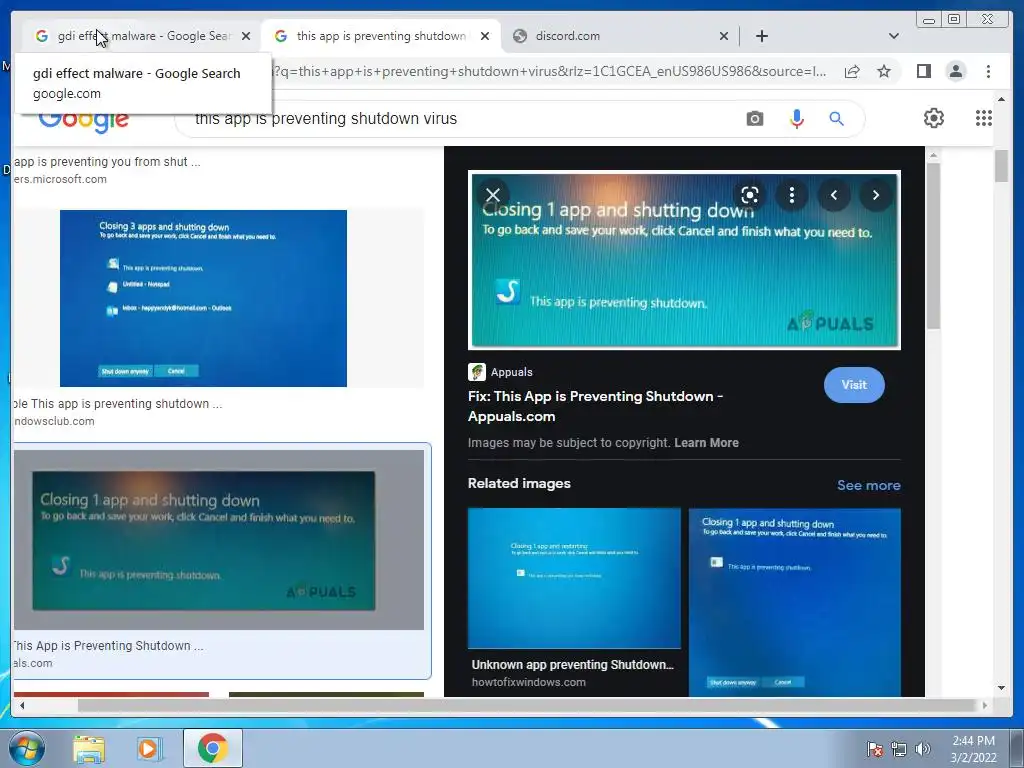
Task: Open the taskbar clock and date
Action: (973, 749)
